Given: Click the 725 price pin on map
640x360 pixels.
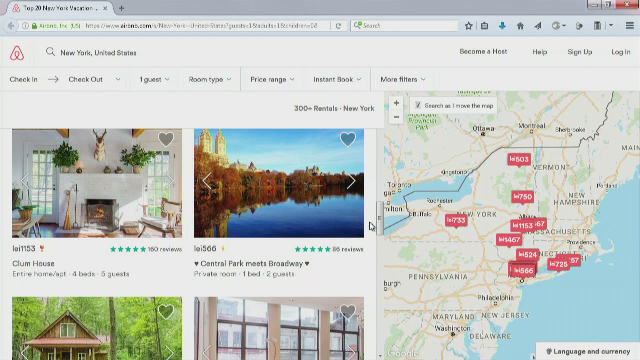Looking at the screenshot, I should (558, 264).
